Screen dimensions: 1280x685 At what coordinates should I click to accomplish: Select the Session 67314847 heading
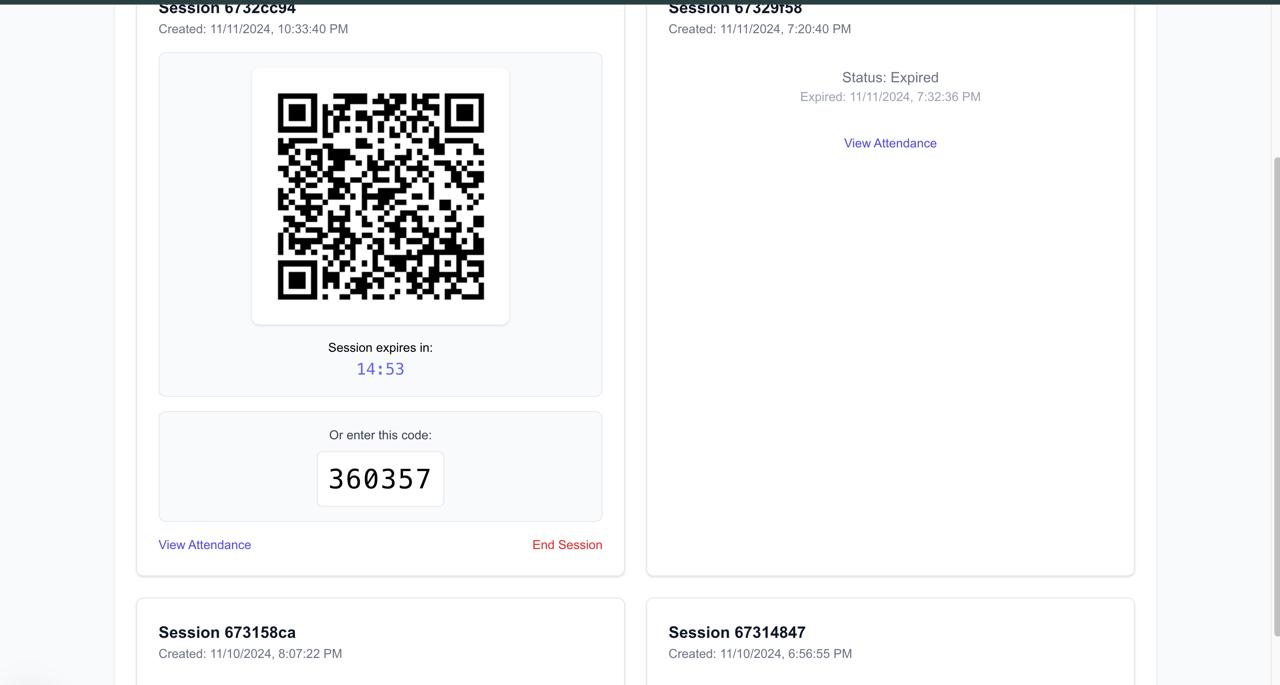(737, 632)
